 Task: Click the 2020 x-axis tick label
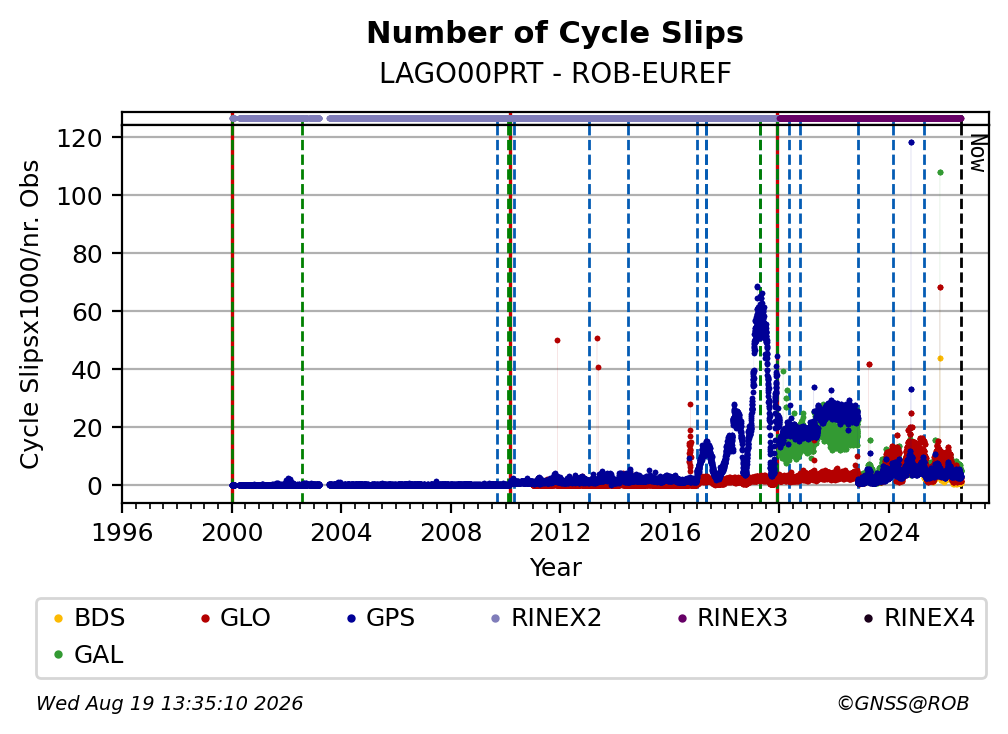pyautogui.click(x=779, y=533)
